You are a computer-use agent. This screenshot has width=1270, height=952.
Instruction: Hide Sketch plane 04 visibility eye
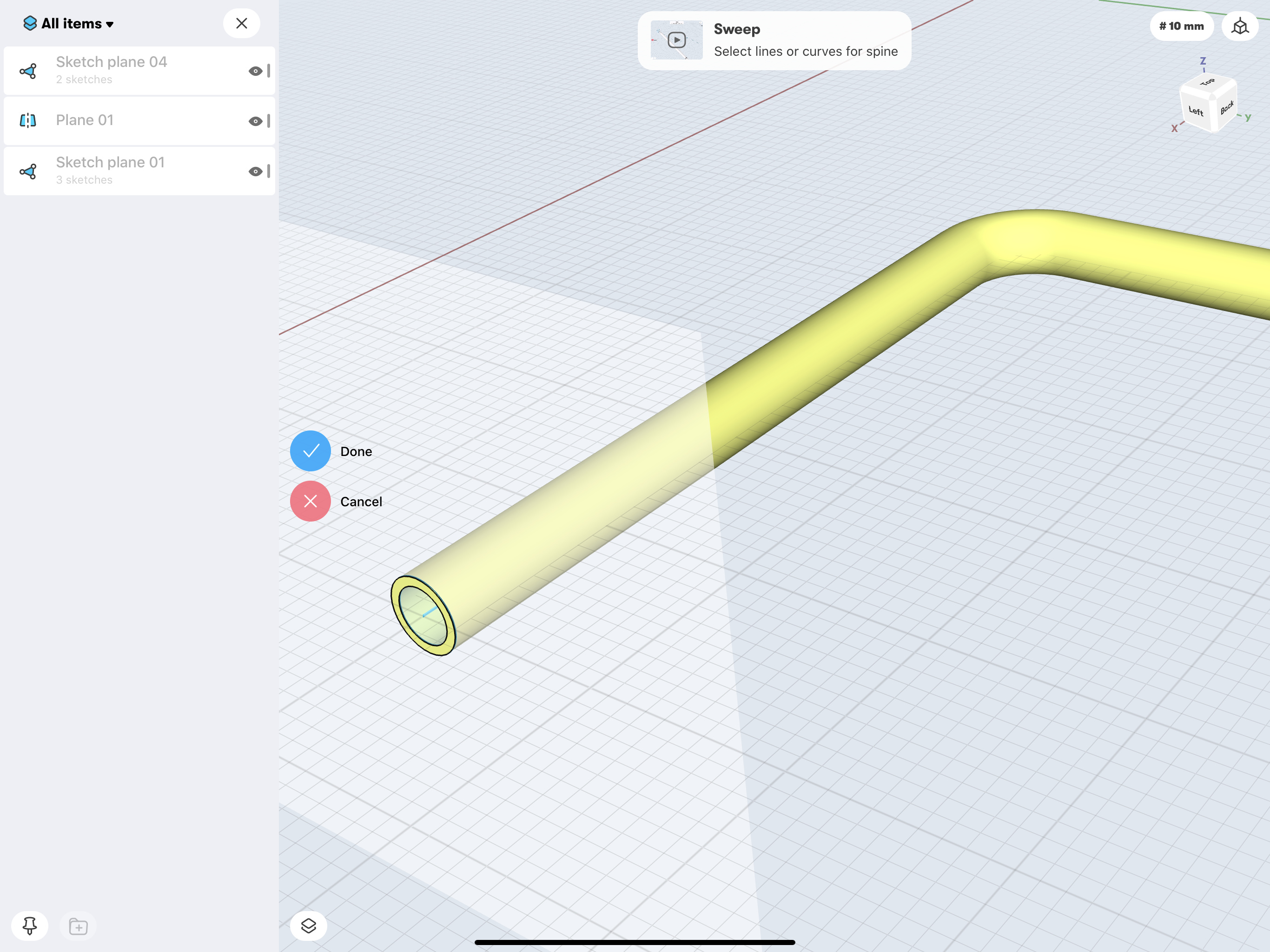pos(255,71)
